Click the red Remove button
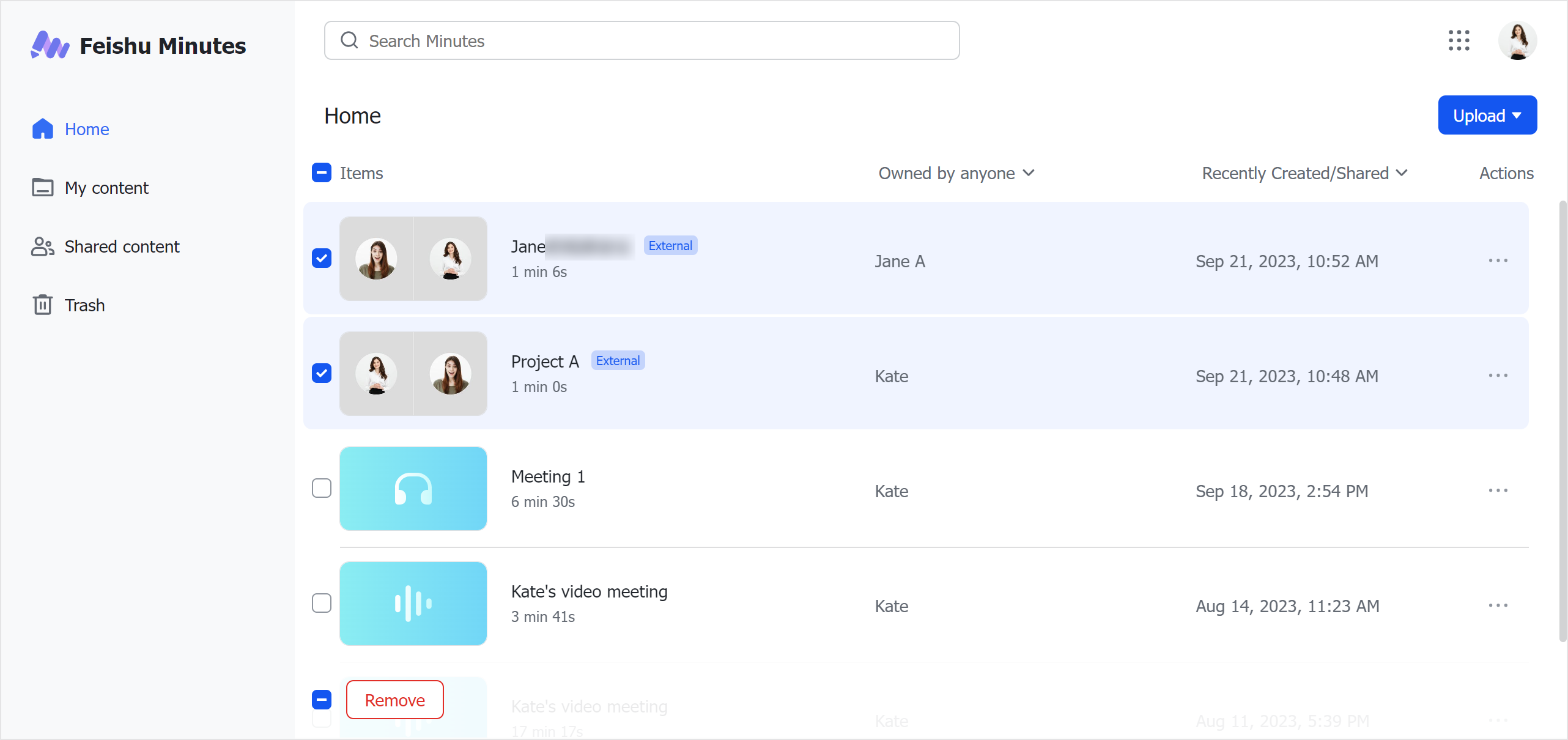Screen dimensions: 1568x740 [395, 700]
